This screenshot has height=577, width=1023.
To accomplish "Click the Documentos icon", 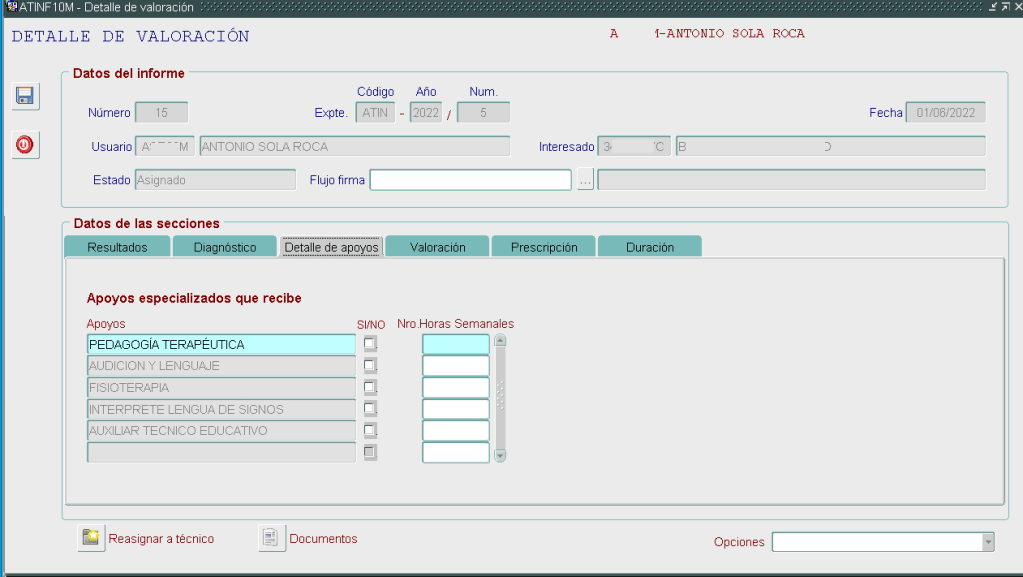I will pos(271,538).
